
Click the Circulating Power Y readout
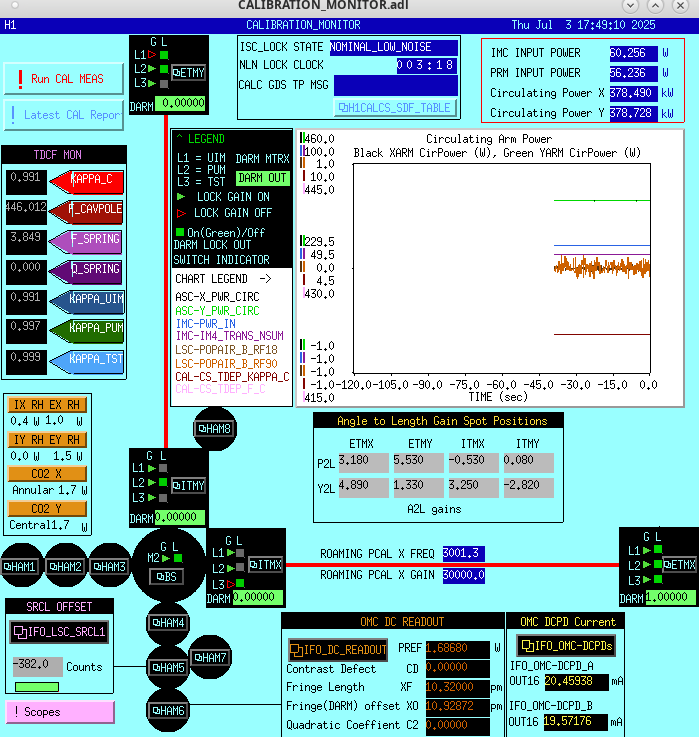click(633, 113)
